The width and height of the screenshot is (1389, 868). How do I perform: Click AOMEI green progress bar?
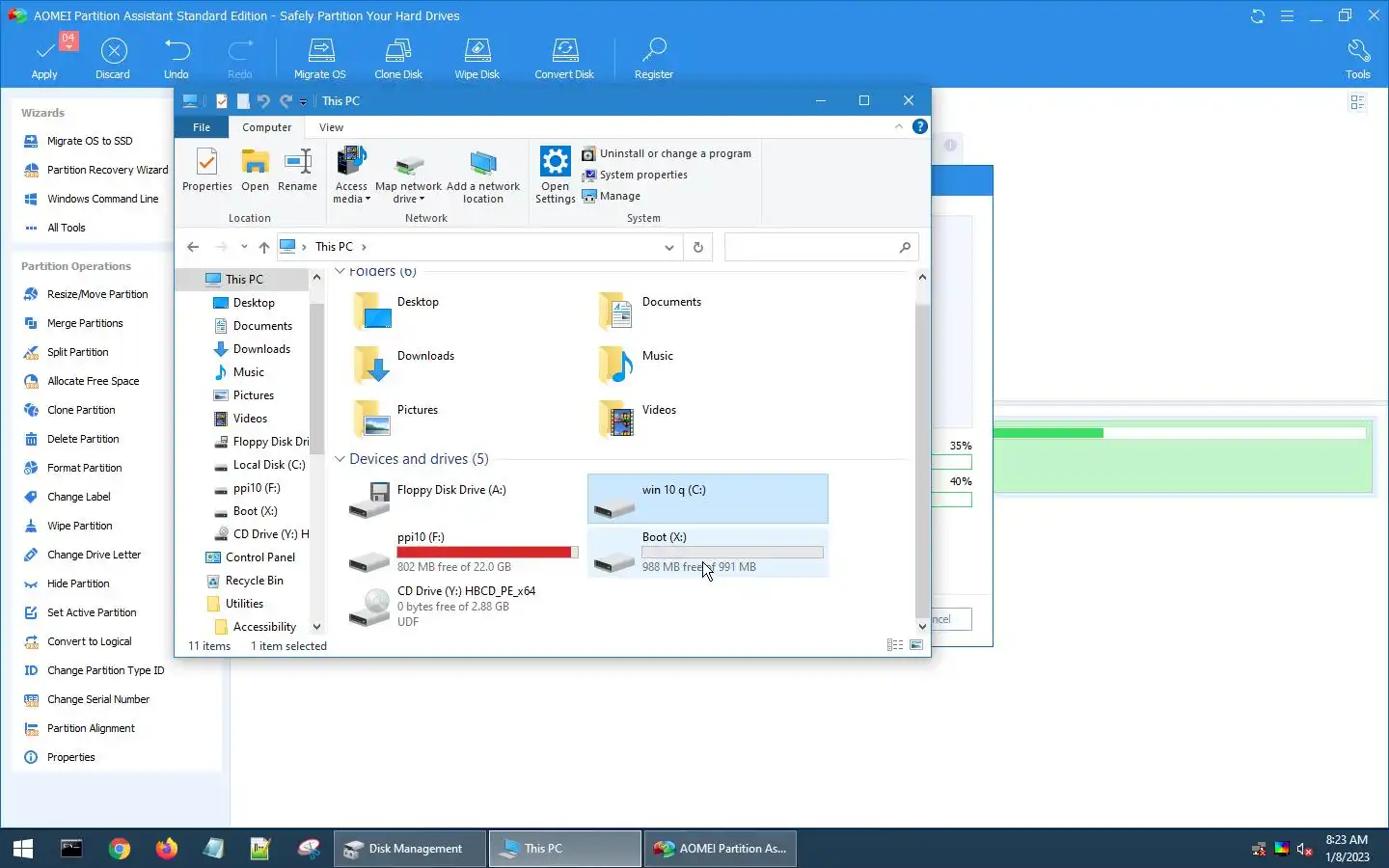point(1180,433)
